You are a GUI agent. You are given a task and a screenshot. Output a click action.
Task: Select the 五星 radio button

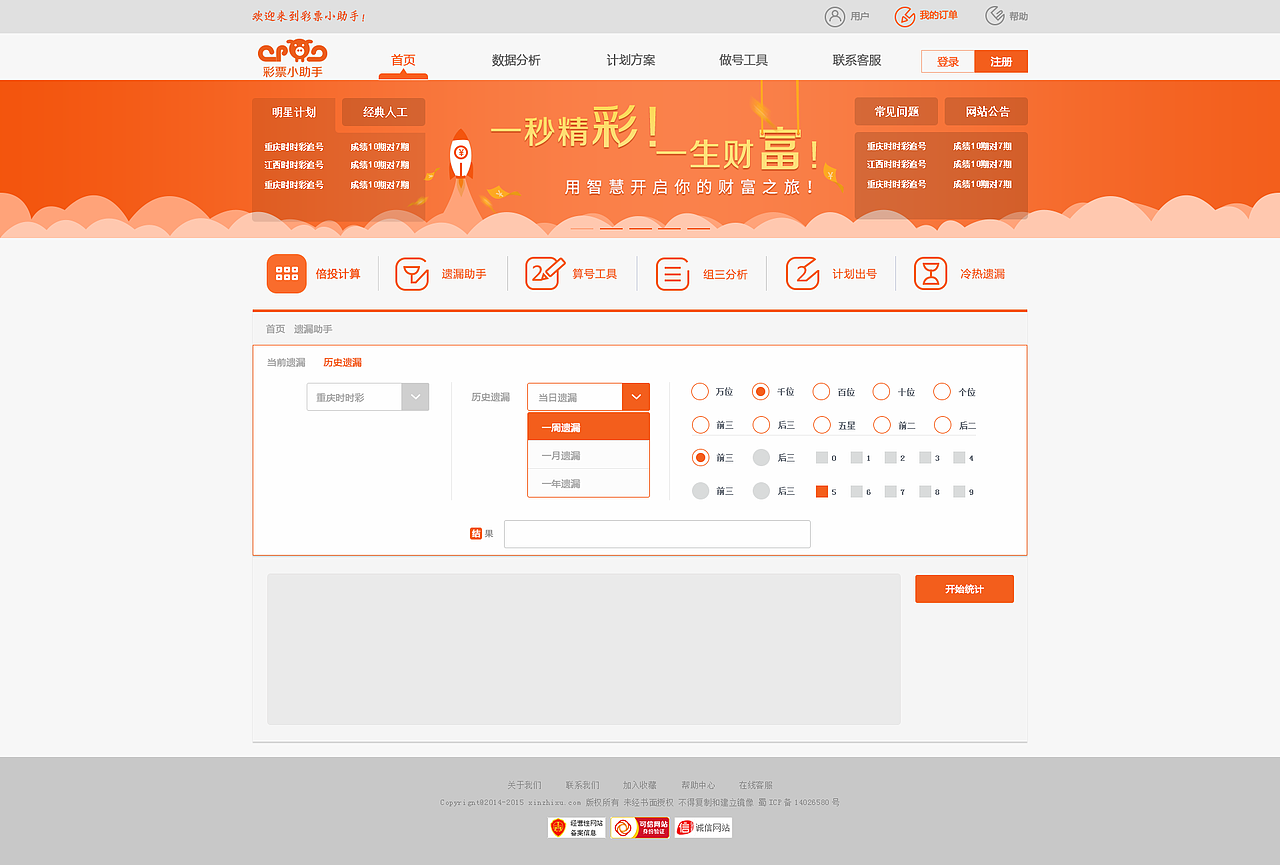tap(821, 425)
